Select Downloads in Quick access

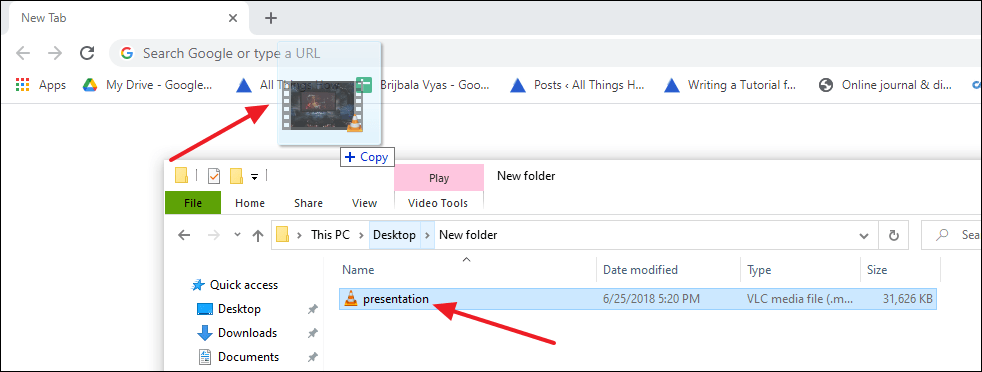coord(247,333)
